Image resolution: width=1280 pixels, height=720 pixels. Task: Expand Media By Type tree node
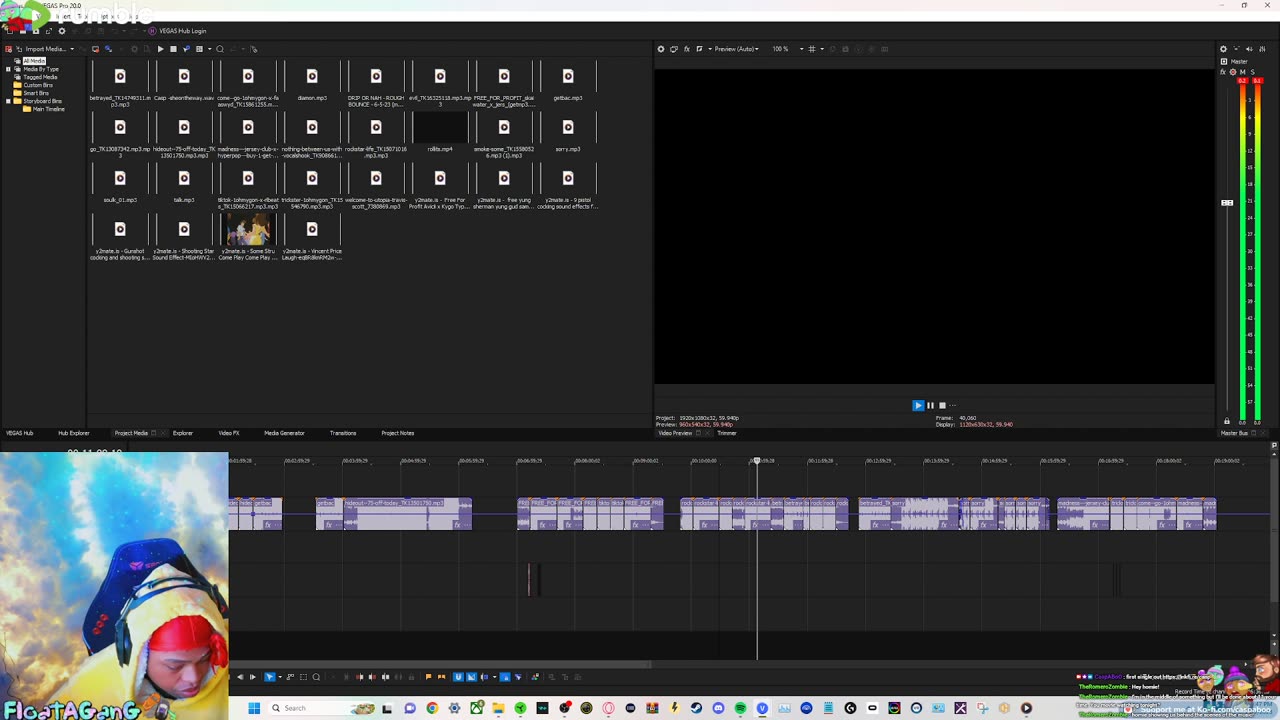9,69
